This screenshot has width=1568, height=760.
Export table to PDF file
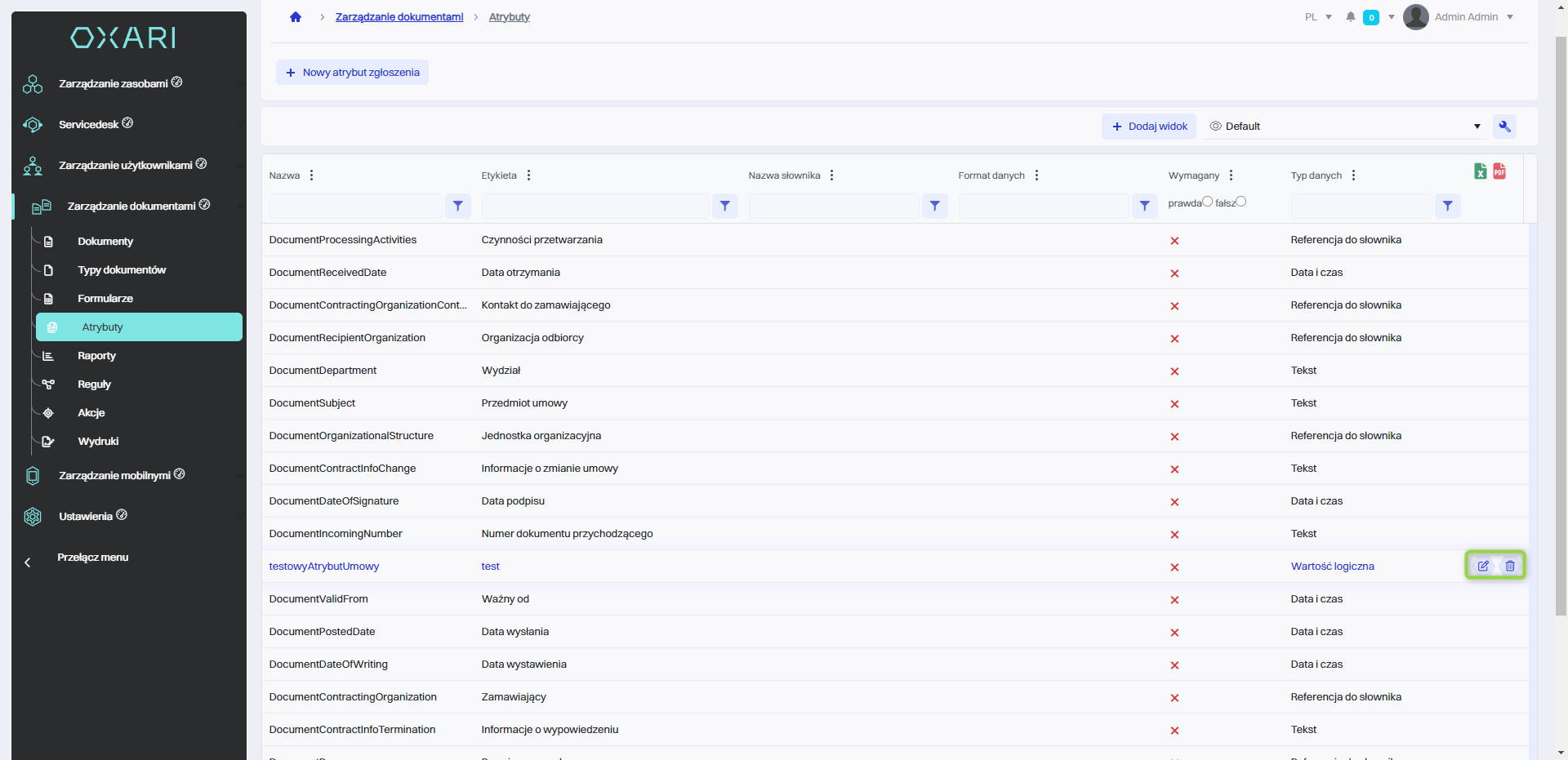(x=1499, y=171)
